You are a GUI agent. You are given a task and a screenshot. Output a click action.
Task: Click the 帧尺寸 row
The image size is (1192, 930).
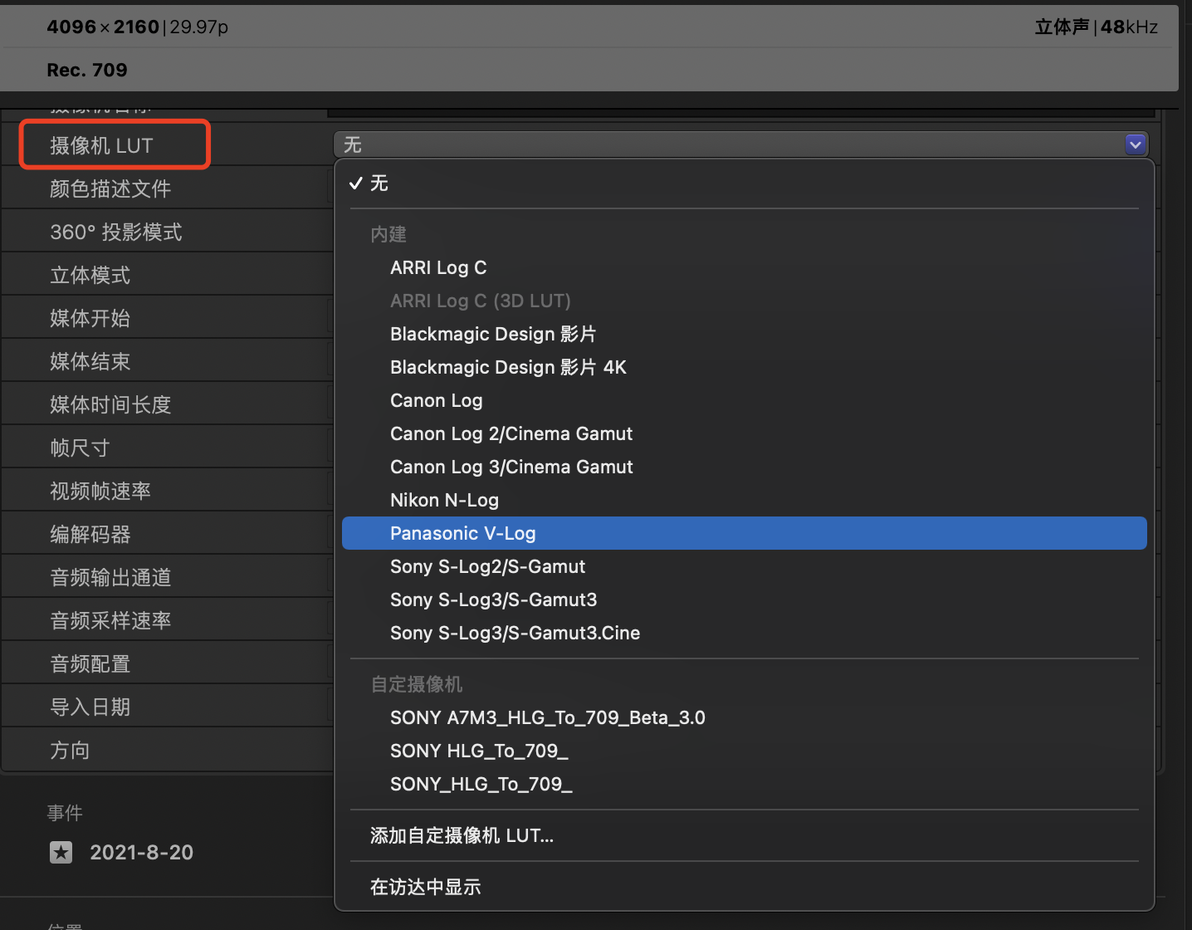[167, 448]
